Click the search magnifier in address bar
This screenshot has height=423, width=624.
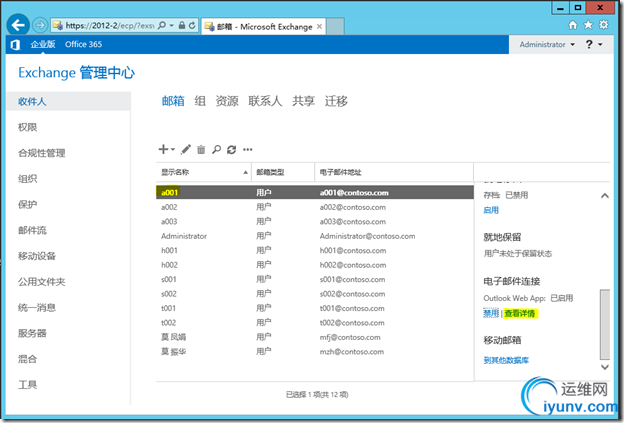point(162,25)
